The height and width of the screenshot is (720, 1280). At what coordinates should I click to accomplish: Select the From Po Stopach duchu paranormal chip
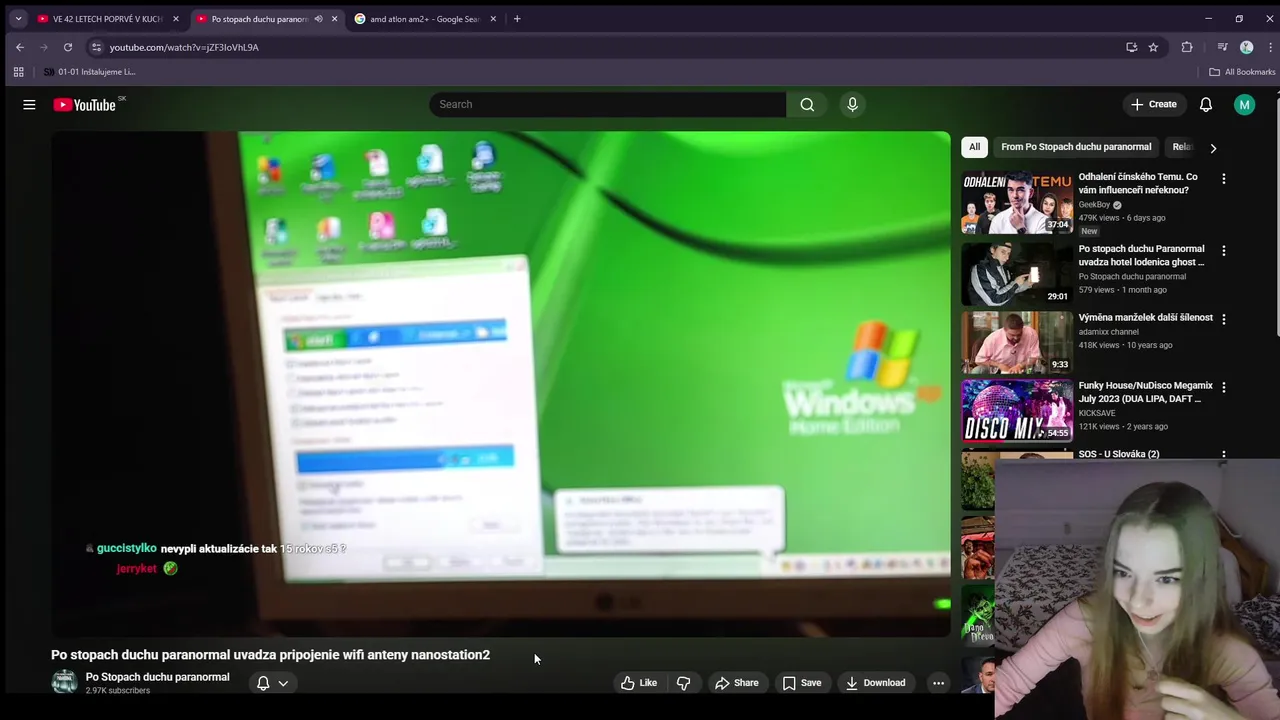[1076, 147]
